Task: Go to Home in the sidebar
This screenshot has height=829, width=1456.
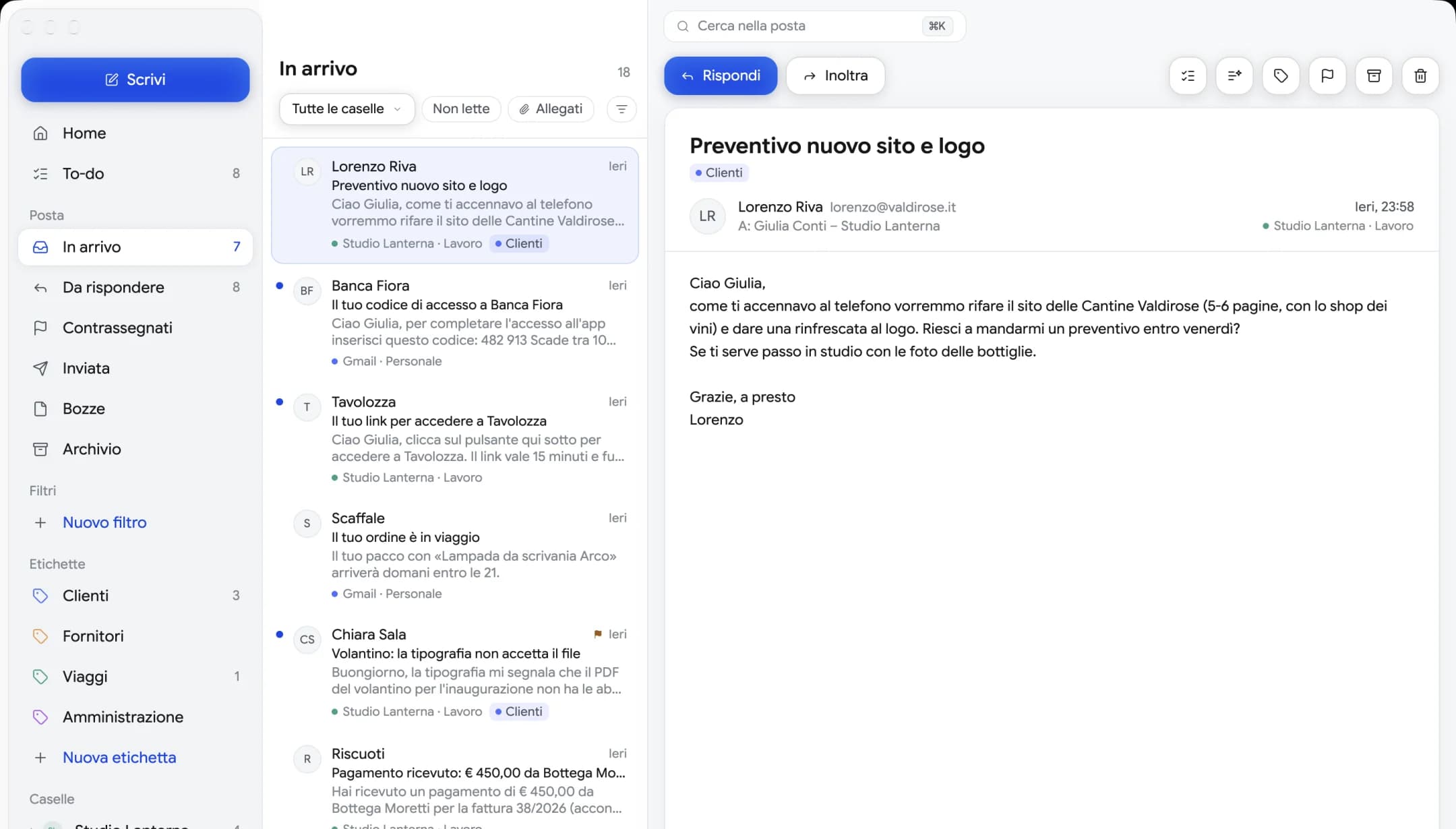Action: (135, 133)
